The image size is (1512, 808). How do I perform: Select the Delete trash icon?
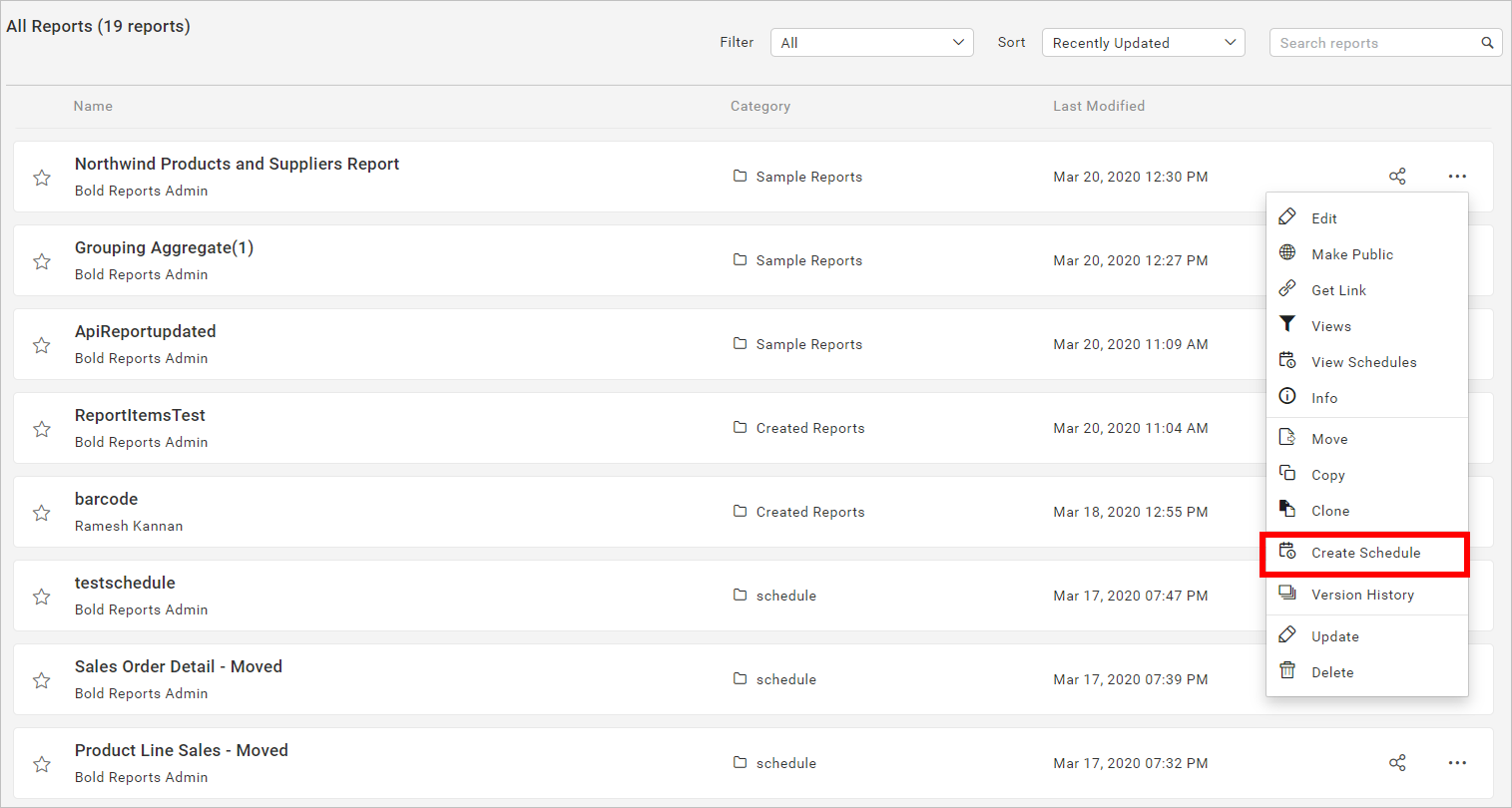point(1287,671)
